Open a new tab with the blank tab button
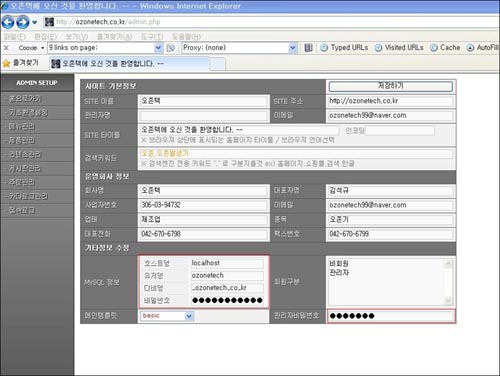Viewport: 500px width, 376px height. [218, 64]
